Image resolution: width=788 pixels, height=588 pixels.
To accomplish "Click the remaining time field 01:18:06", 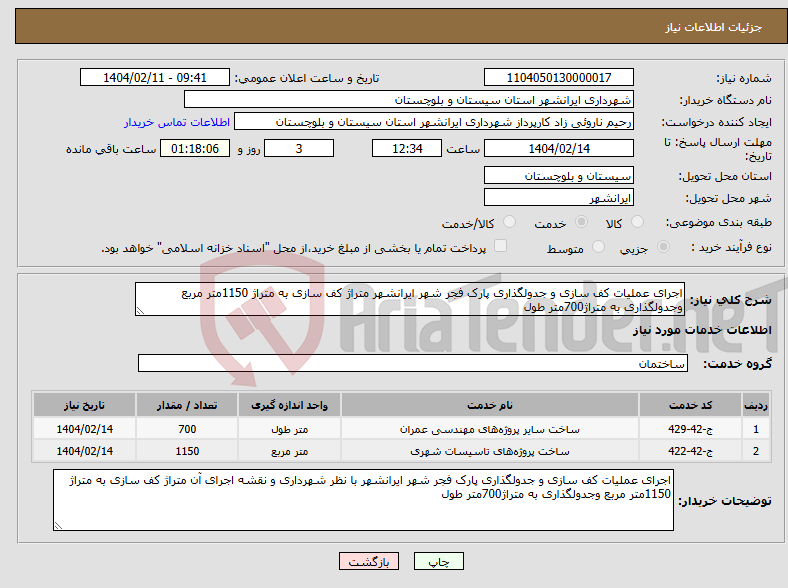I will tap(195, 148).
